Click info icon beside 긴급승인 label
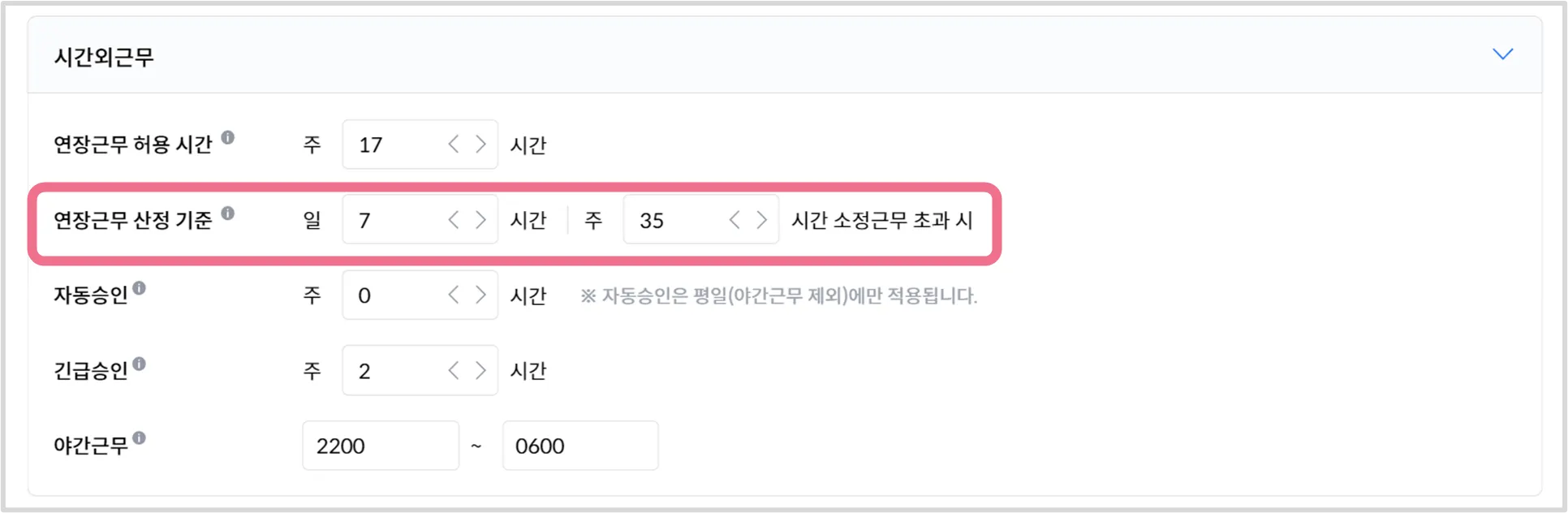1568x513 pixels. 140,363
